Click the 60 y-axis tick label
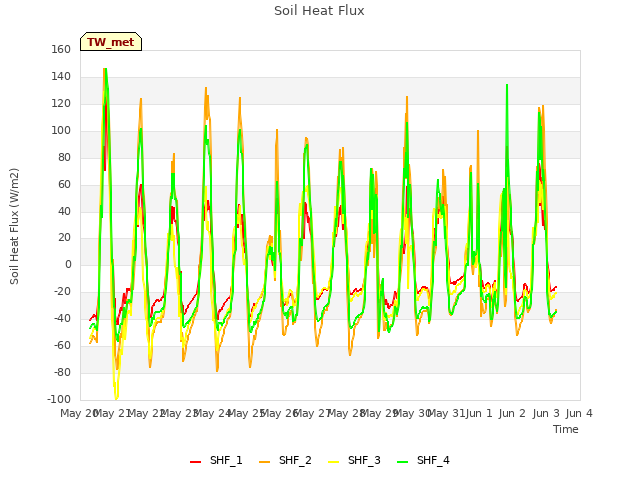This screenshot has width=640, height=480. coord(64,184)
